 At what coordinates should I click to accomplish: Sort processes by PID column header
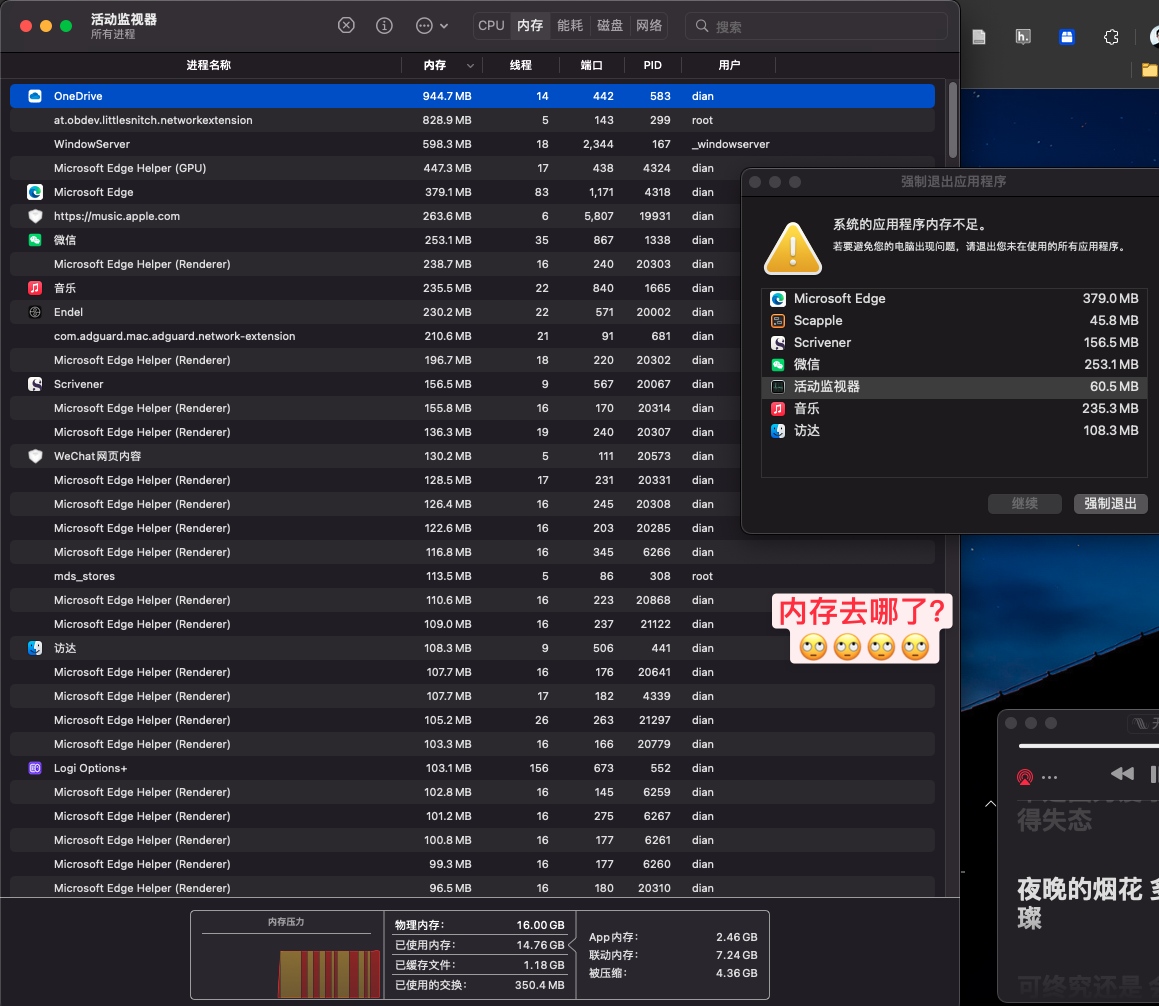(652, 65)
